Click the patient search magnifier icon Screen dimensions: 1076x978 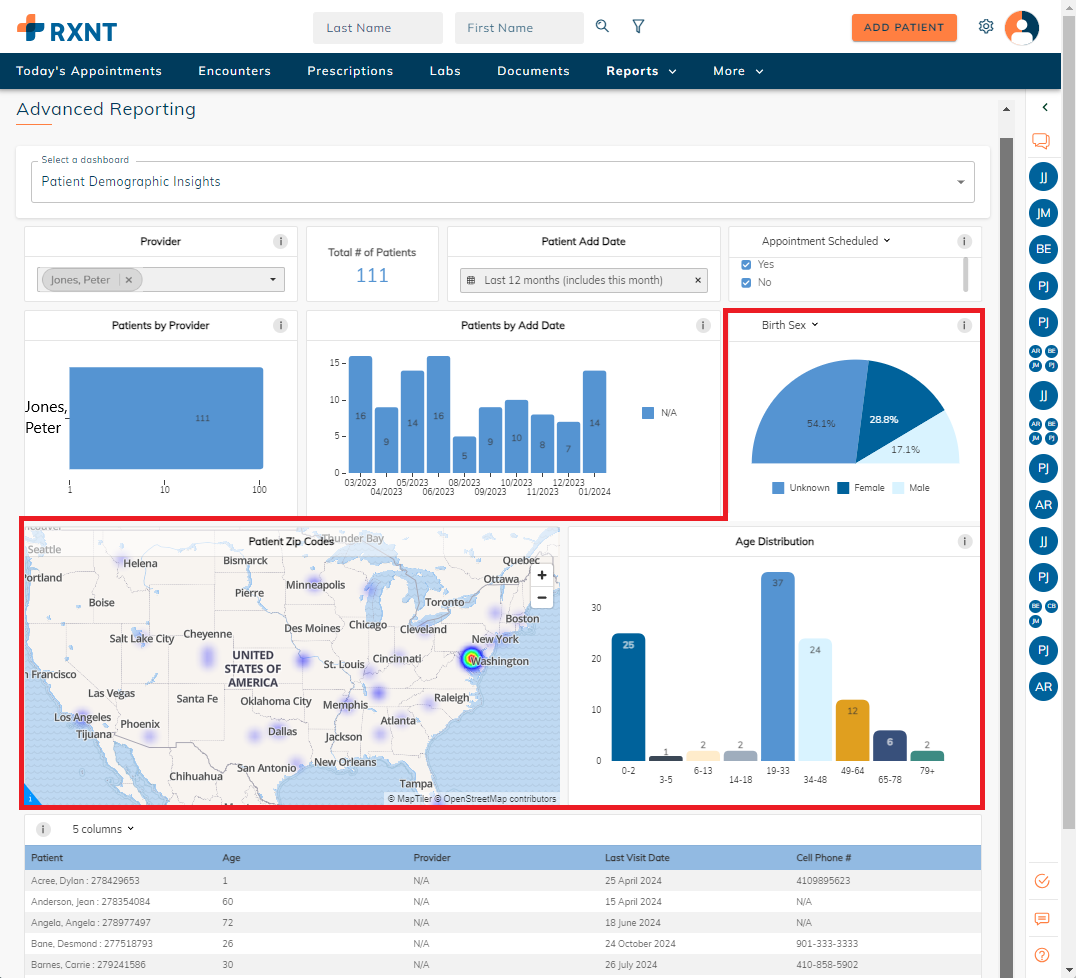click(602, 27)
